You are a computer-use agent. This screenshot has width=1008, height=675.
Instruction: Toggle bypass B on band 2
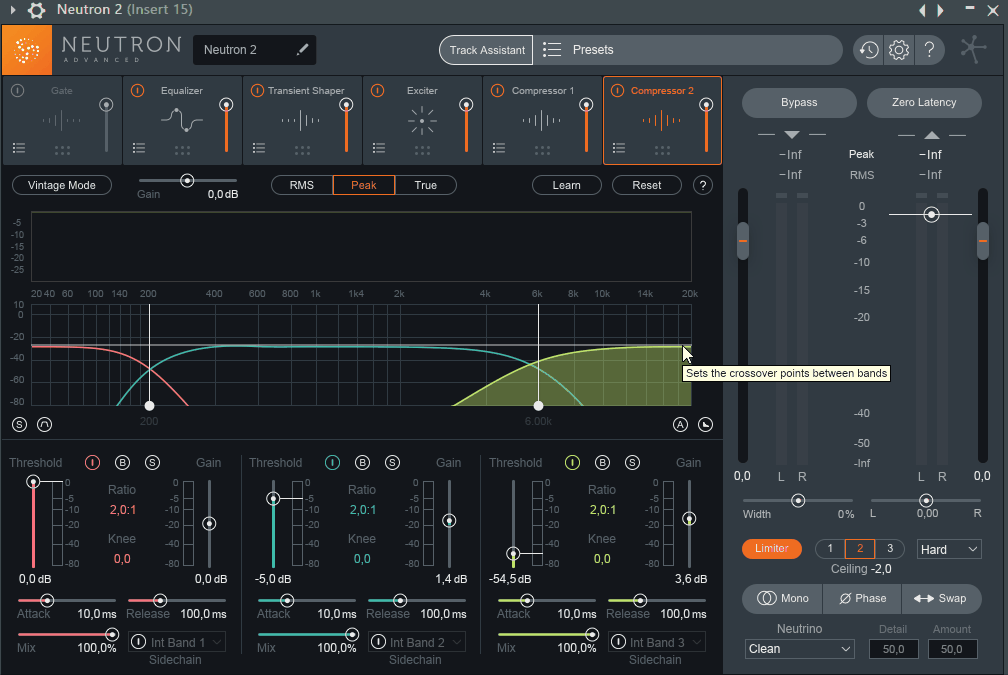point(363,462)
